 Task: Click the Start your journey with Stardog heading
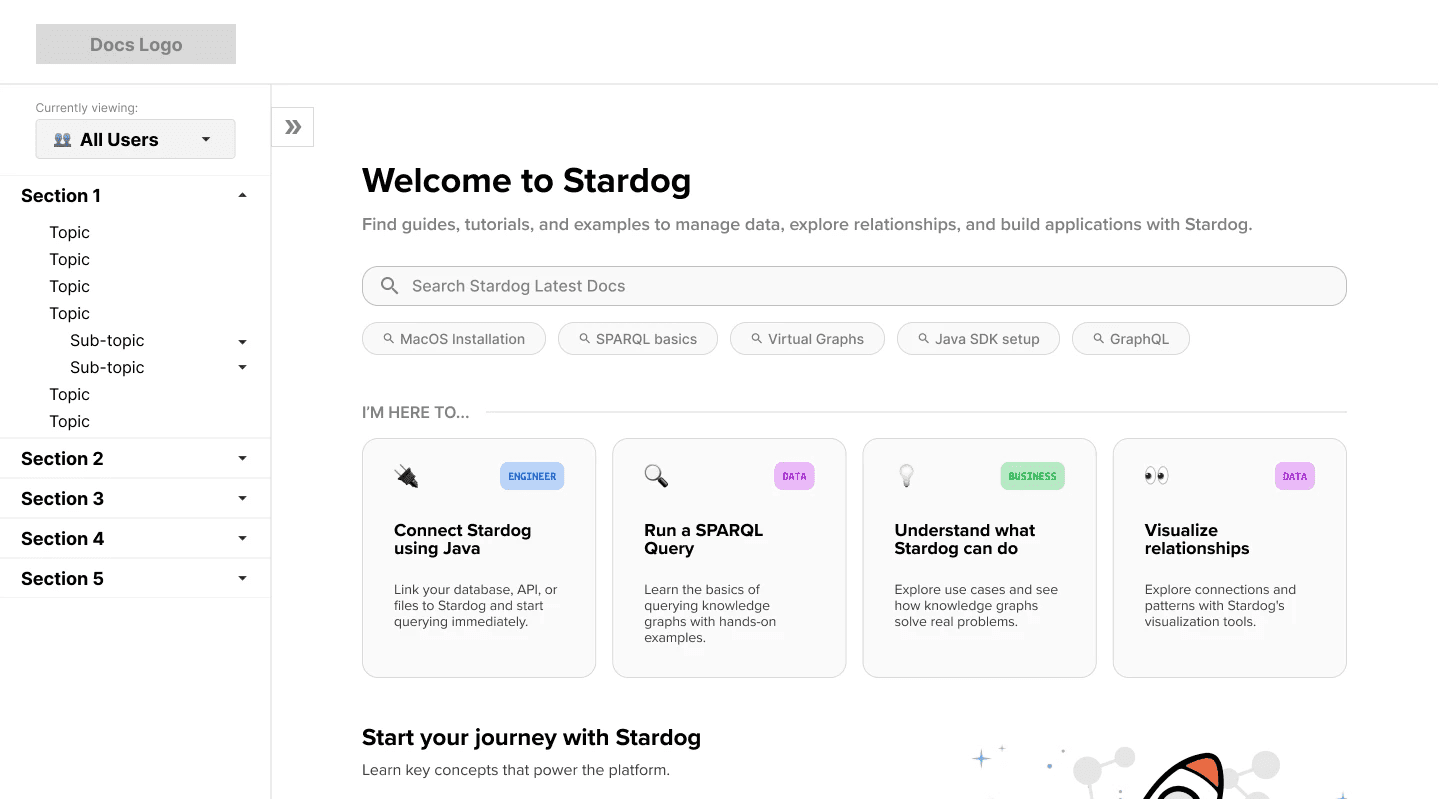[531, 738]
